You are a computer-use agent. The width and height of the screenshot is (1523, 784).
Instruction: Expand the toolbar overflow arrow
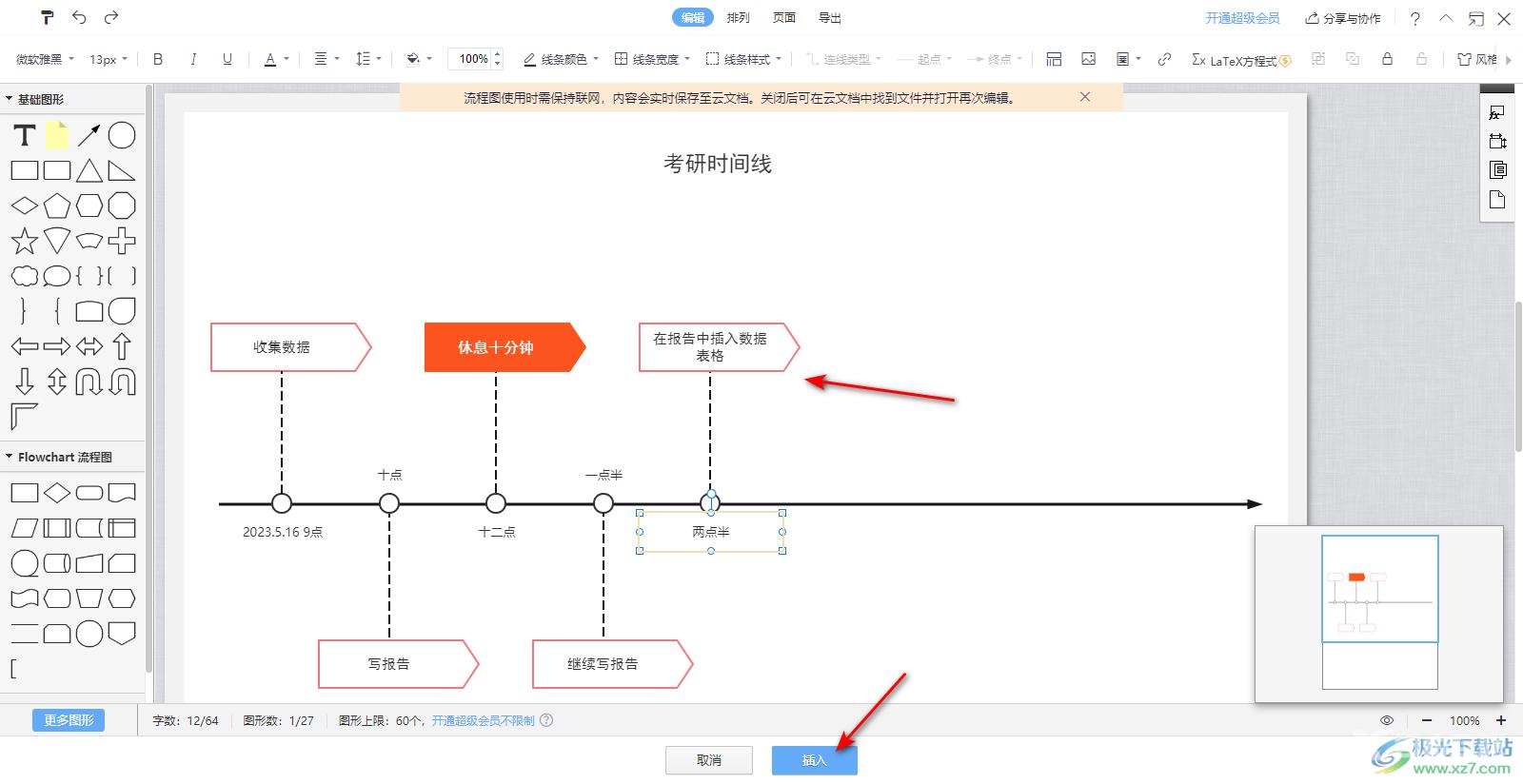1510,59
